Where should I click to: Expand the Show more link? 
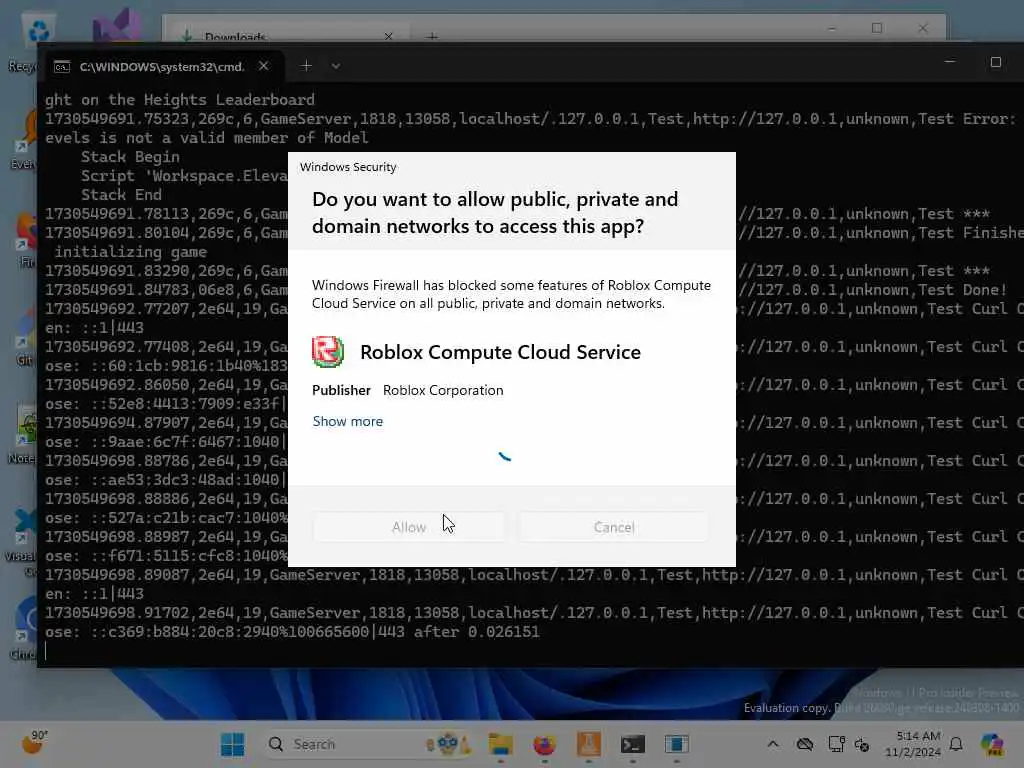pos(347,421)
